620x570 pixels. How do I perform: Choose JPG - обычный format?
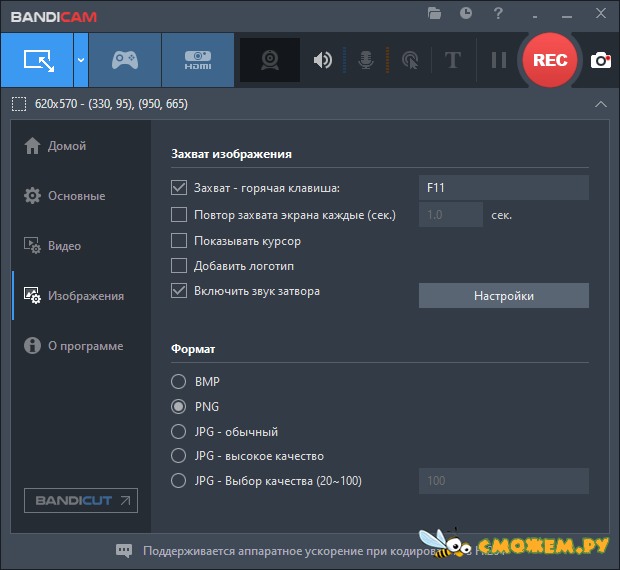(179, 431)
